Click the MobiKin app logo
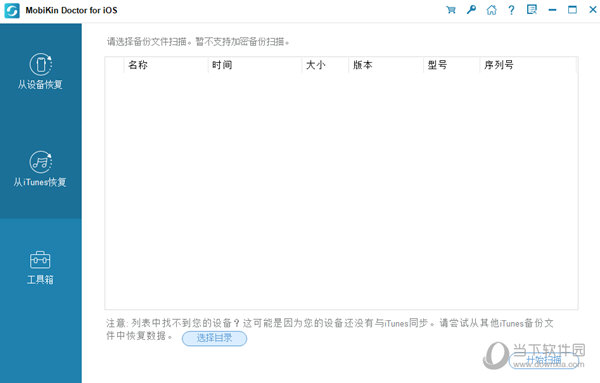This screenshot has width=600, height=383. (12, 10)
